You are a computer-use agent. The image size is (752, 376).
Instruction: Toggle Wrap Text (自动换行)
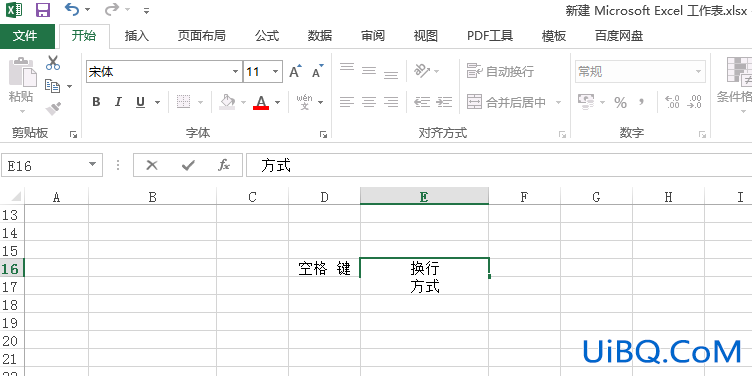point(500,71)
